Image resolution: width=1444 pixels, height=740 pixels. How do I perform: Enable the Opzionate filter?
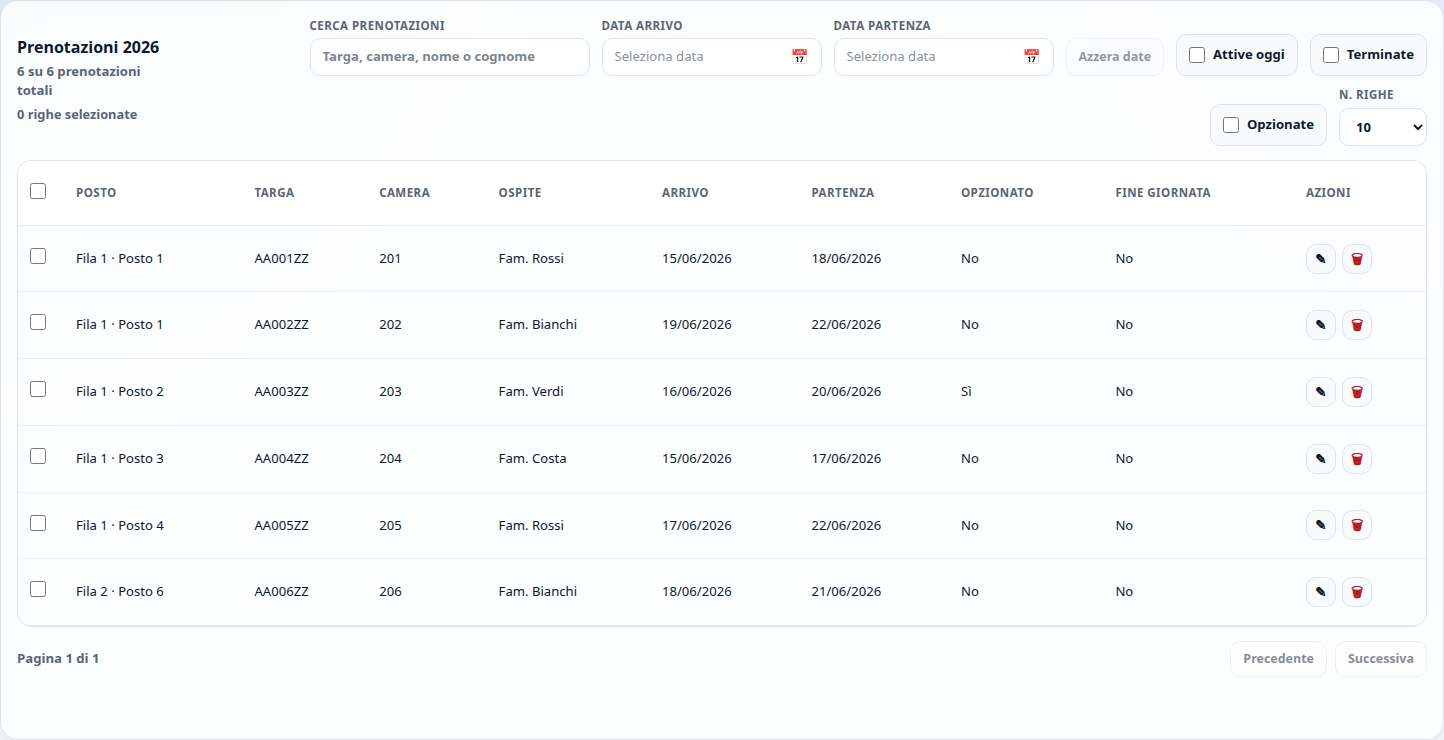tap(1231, 125)
